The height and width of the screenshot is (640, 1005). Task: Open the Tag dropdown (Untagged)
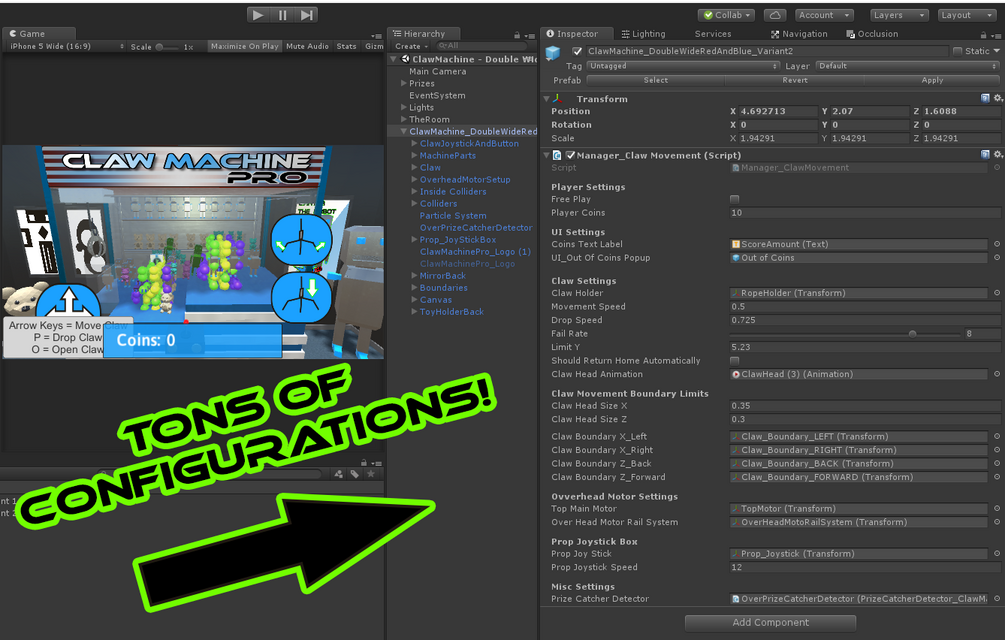click(683, 66)
